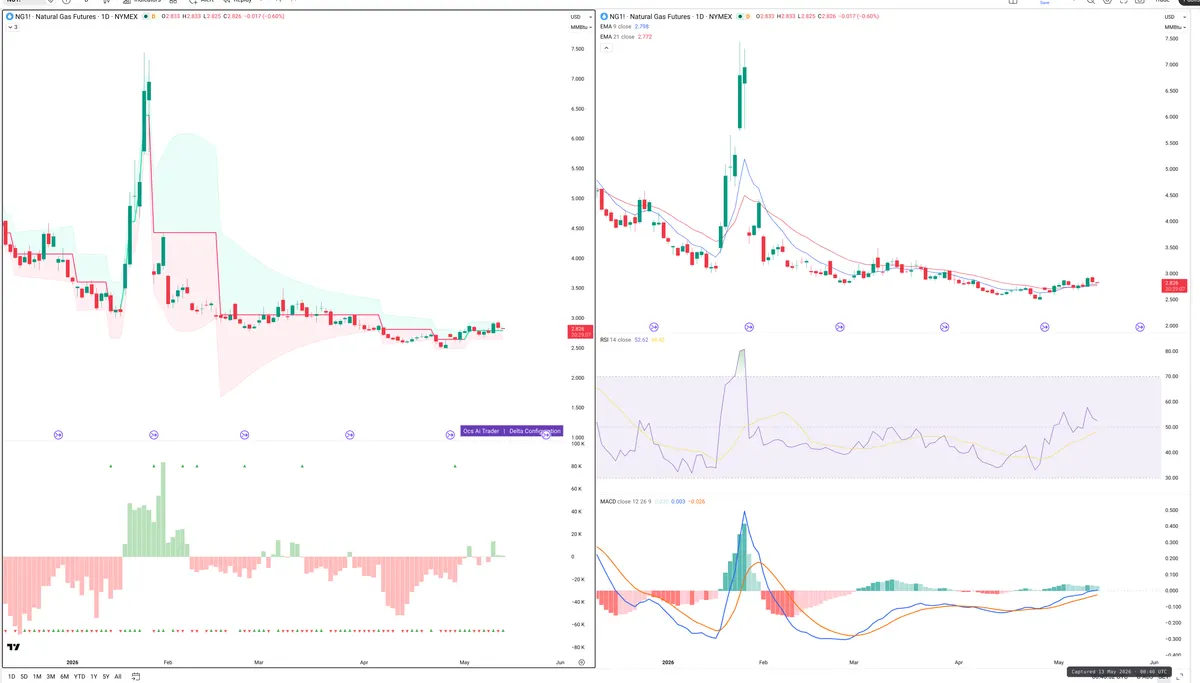This screenshot has width=1200, height=683.
Task: Click right chart event marker near February
Action: click(x=748, y=326)
